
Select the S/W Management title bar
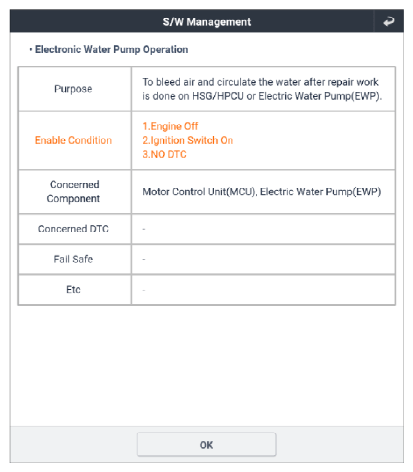pos(207,21)
